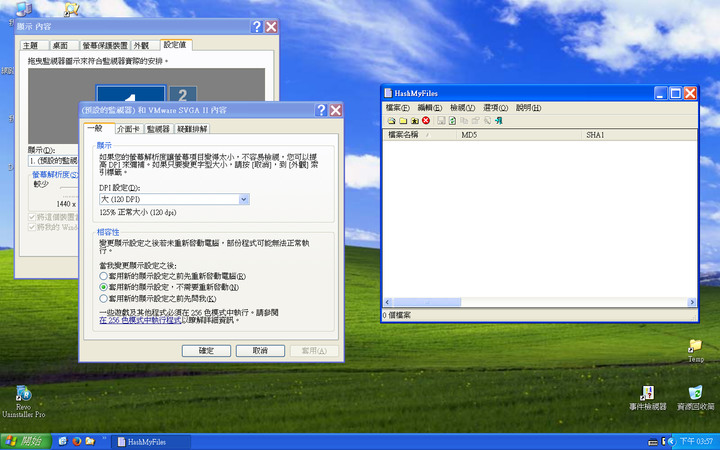
Task: Open the 256 色模式 help link
Action: (x=141, y=321)
